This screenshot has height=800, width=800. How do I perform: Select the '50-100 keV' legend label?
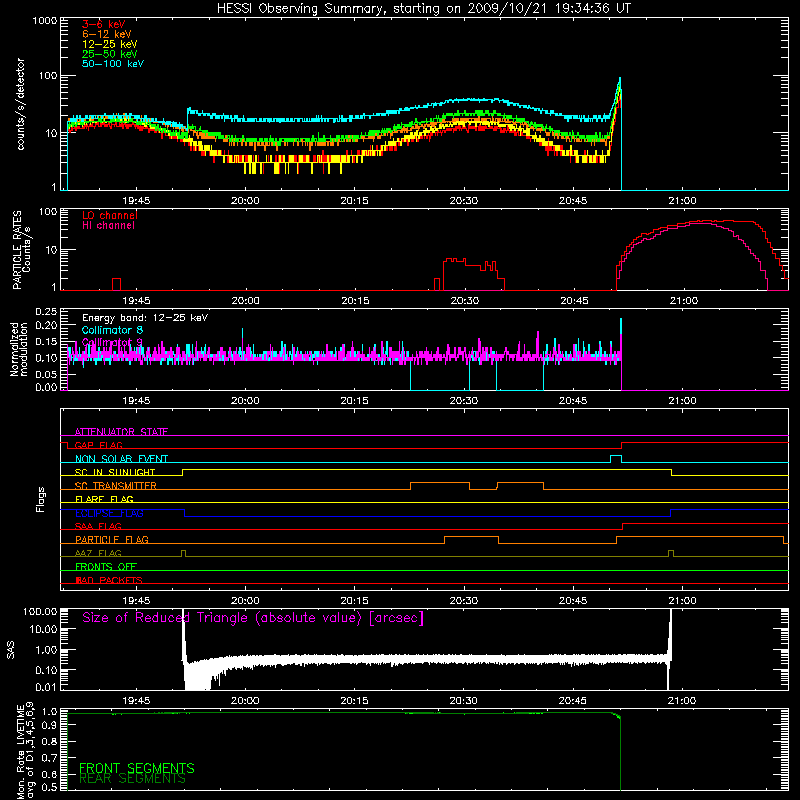[113, 64]
